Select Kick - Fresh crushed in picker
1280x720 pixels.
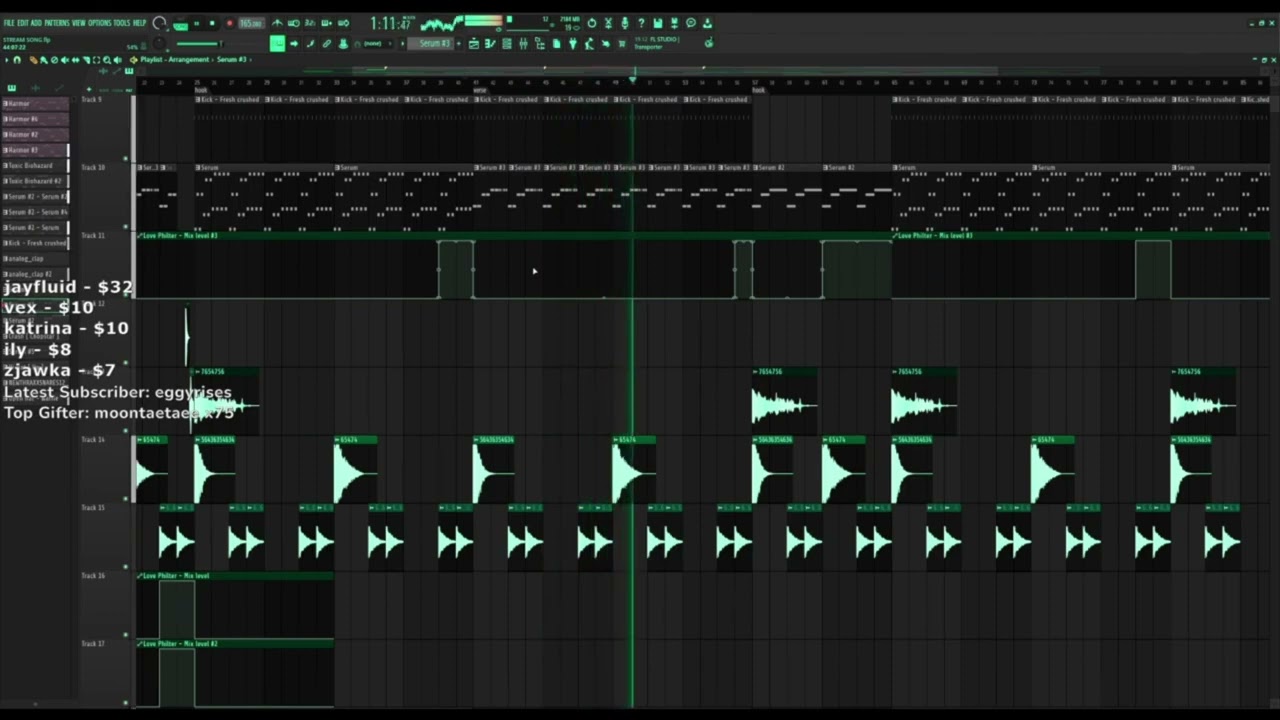coord(36,243)
